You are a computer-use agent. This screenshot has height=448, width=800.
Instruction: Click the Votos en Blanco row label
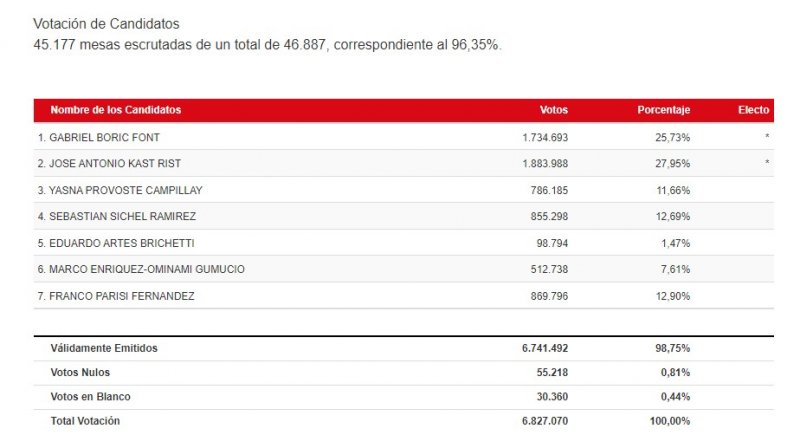(x=90, y=396)
